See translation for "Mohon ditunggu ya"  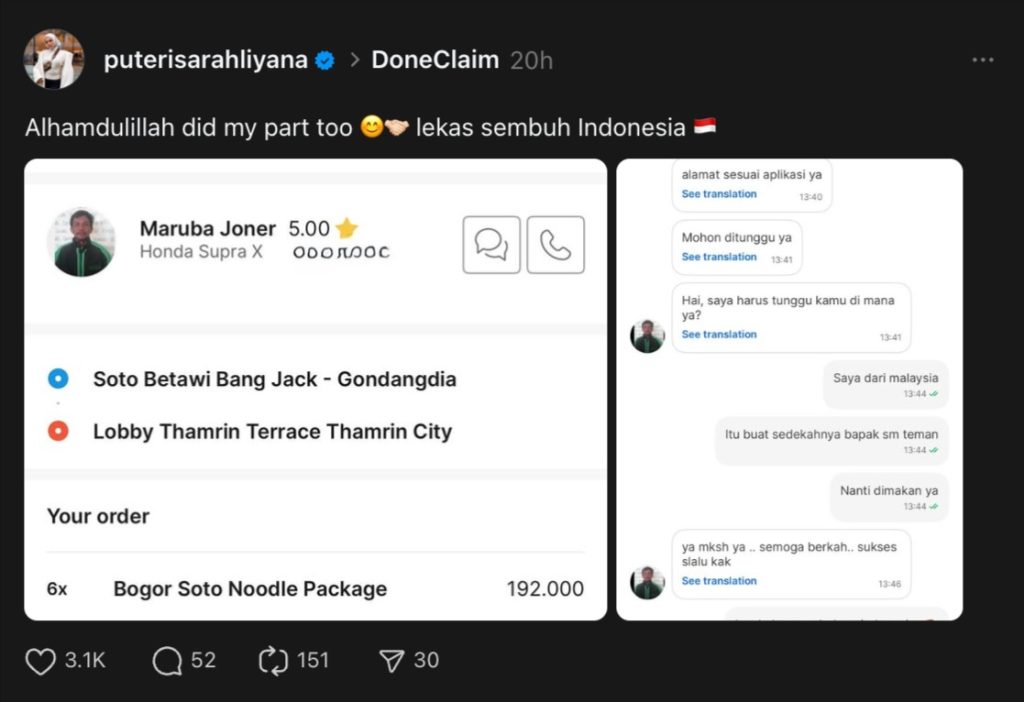point(719,257)
